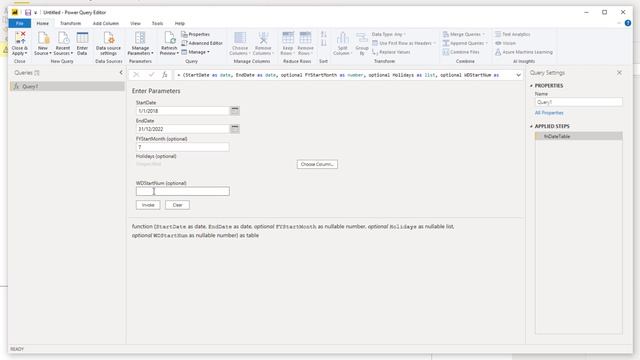Image resolution: width=640 pixels, height=360 pixels.
Task: Click the Remove Columns icon
Action: click(x=263, y=38)
